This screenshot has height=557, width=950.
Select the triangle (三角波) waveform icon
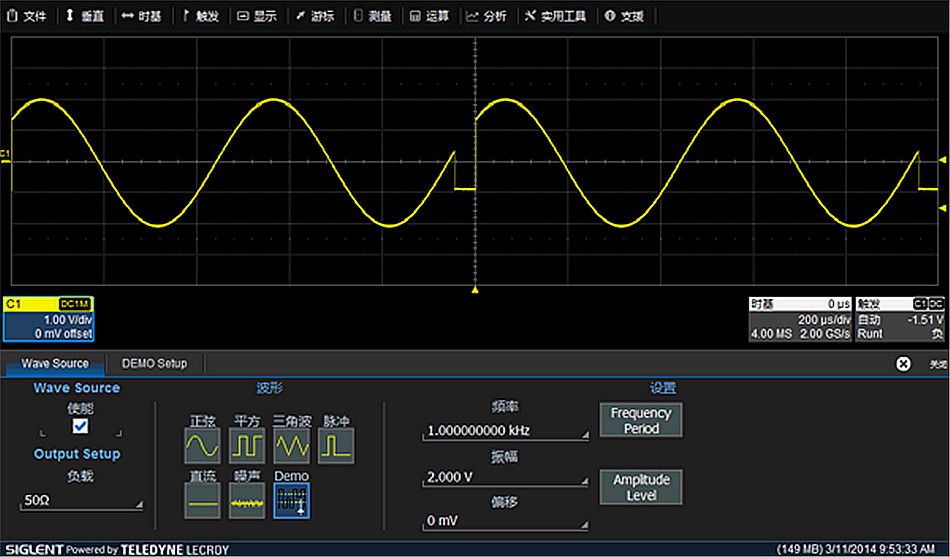pyautogui.click(x=291, y=445)
